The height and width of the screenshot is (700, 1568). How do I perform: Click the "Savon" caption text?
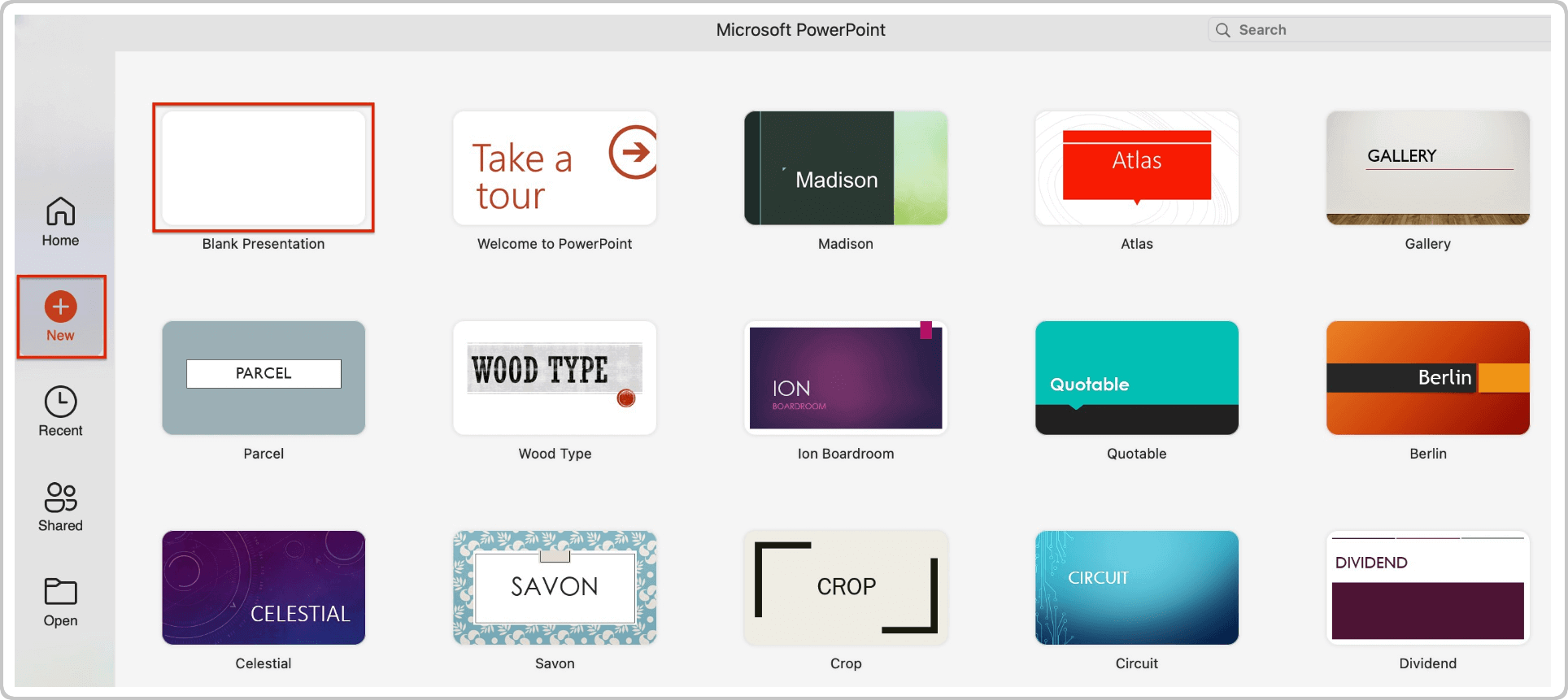point(555,663)
